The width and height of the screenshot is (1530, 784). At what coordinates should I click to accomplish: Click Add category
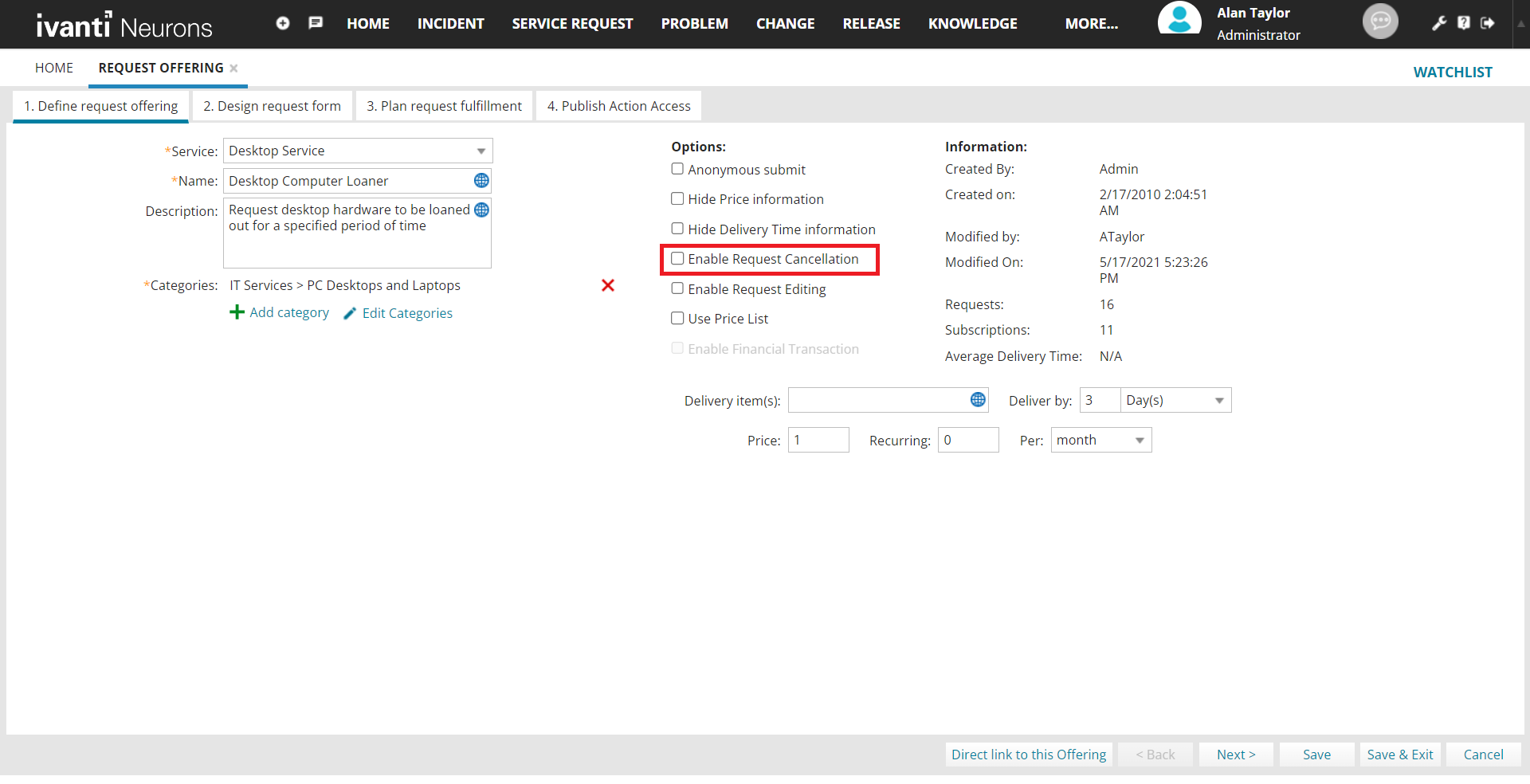[288, 312]
